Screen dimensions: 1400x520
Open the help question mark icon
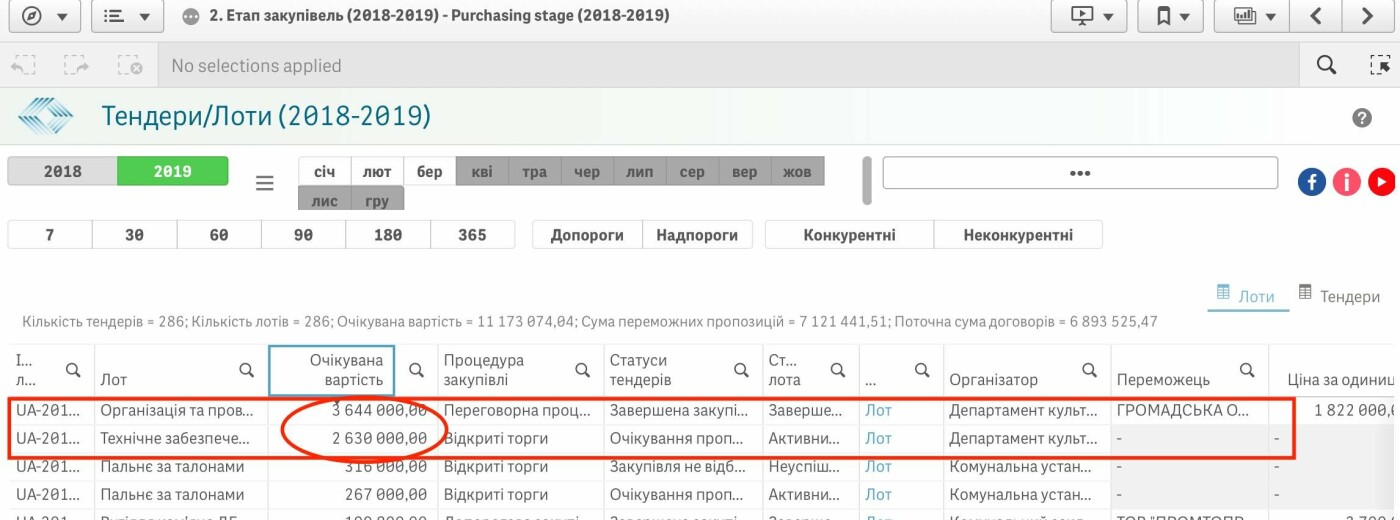coord(1362,118)
